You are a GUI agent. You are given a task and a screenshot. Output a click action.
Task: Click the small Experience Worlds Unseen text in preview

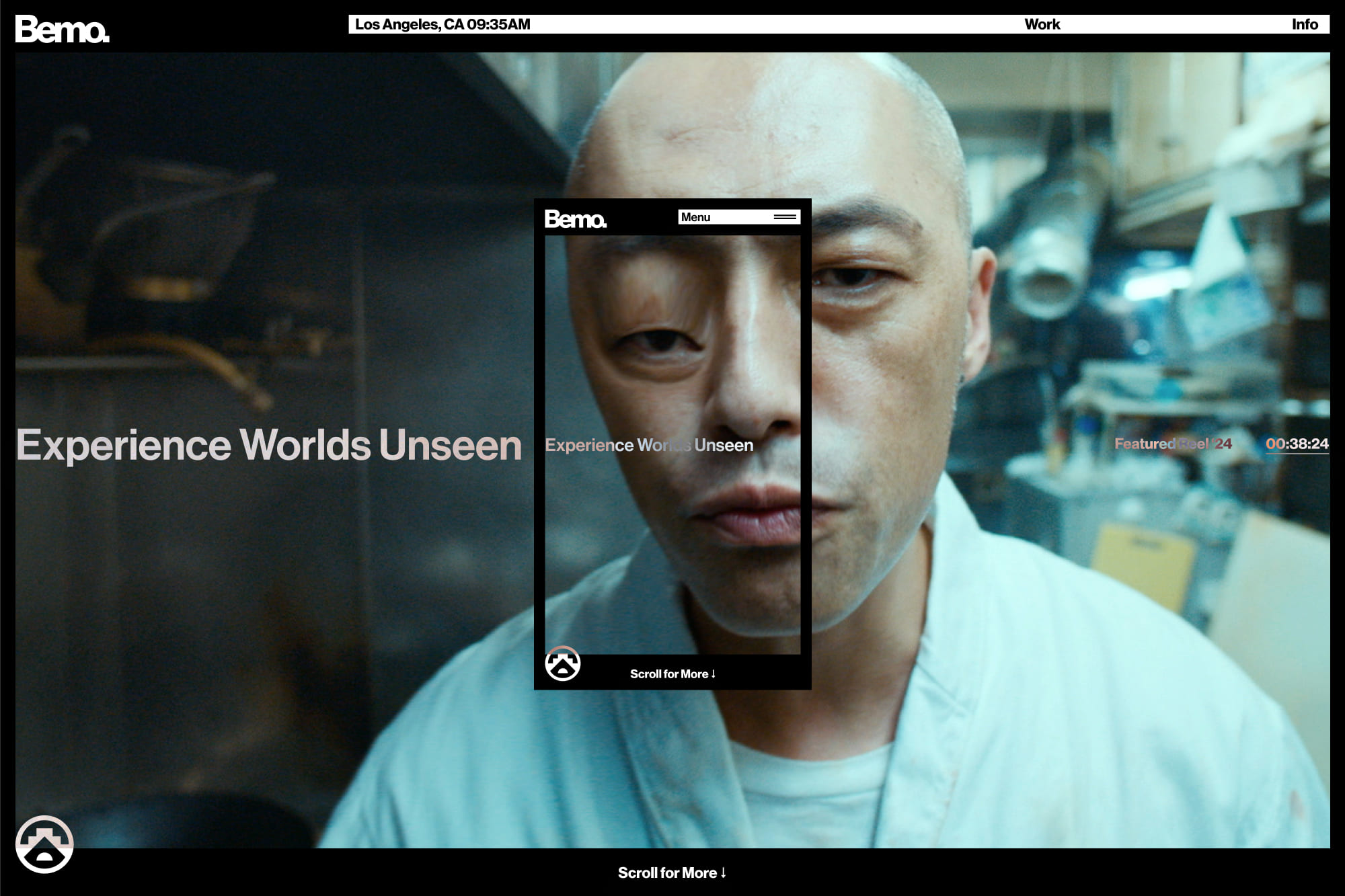click(x=648, y=445)
